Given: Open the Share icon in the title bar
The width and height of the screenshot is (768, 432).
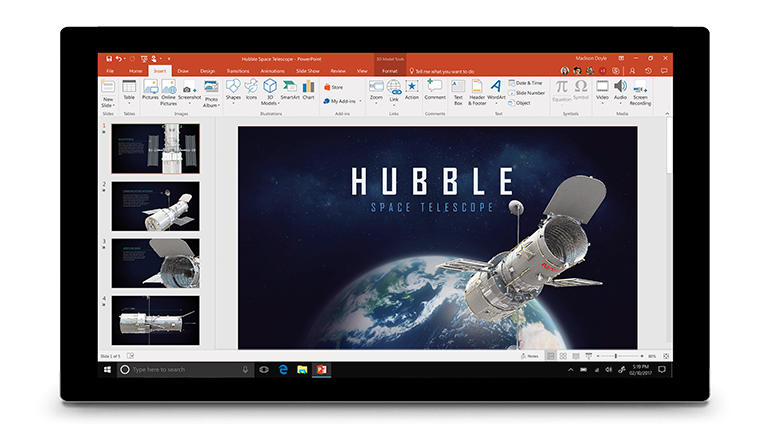Looking at the screenshot, I should click(x=632, y=71).
